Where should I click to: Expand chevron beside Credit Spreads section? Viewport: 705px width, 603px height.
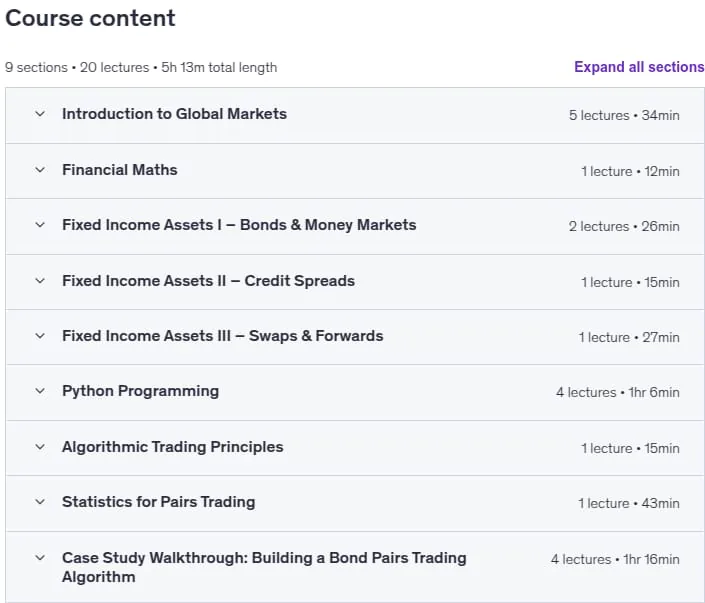click(40, 281)
